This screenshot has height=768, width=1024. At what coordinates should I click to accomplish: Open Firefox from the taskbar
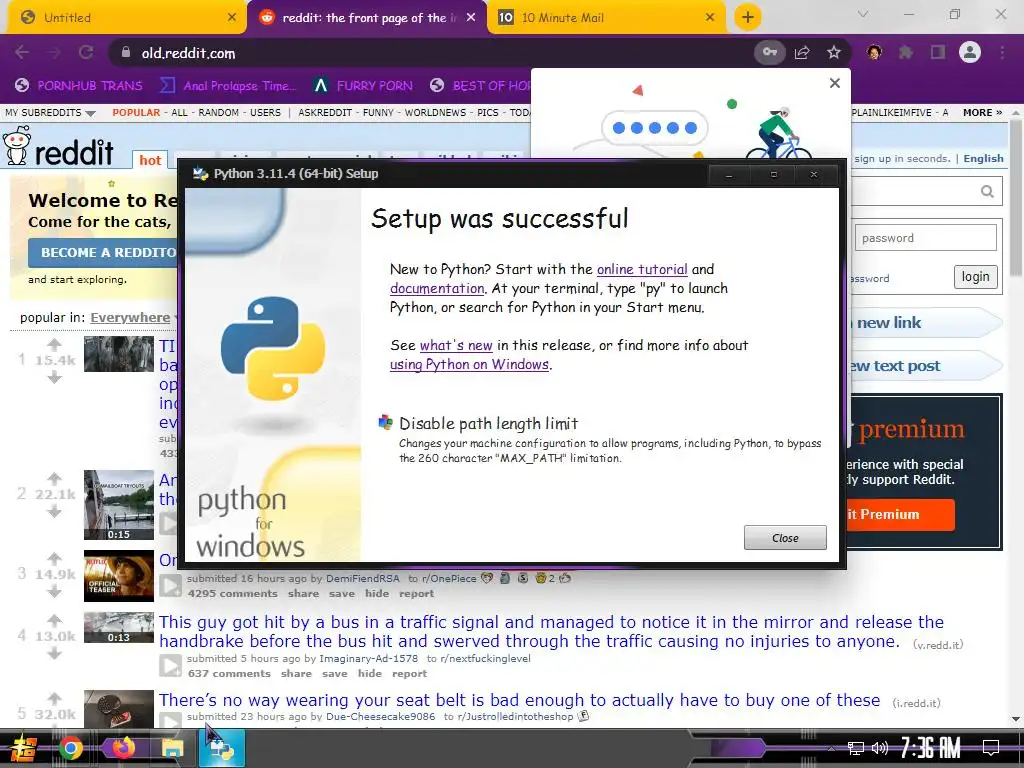[121, 748]
